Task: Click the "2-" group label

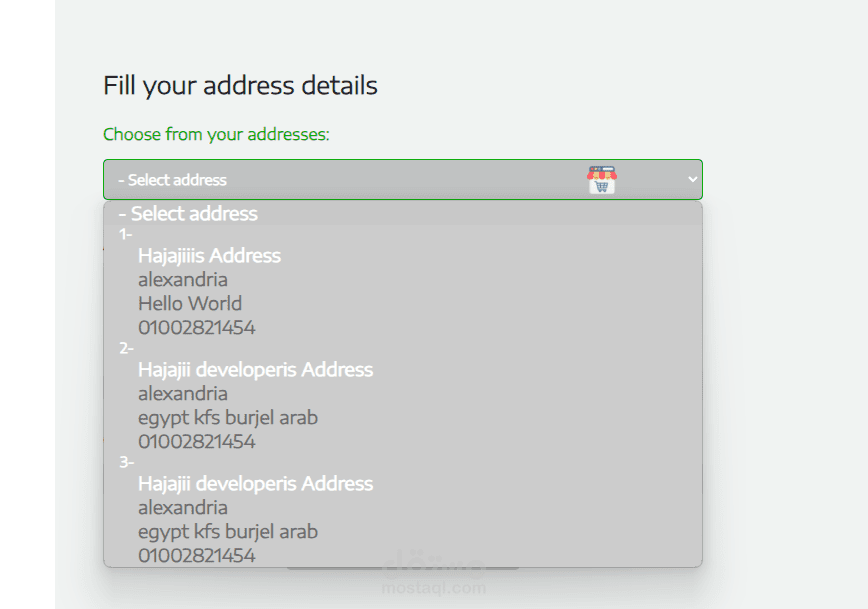Action: 126,348
